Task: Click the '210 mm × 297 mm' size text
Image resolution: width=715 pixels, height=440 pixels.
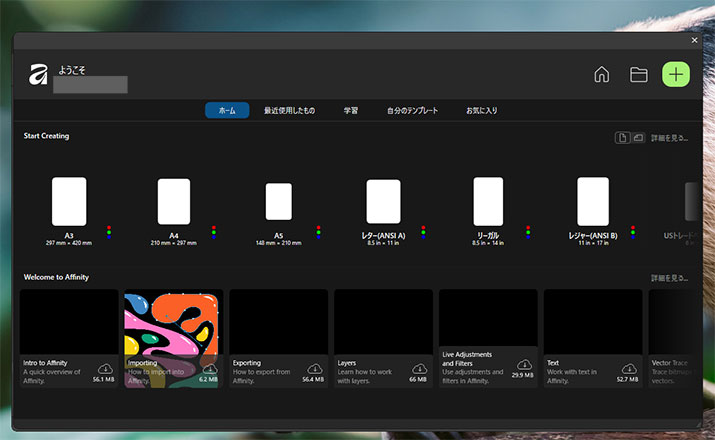Action: (x=174, y=243)
